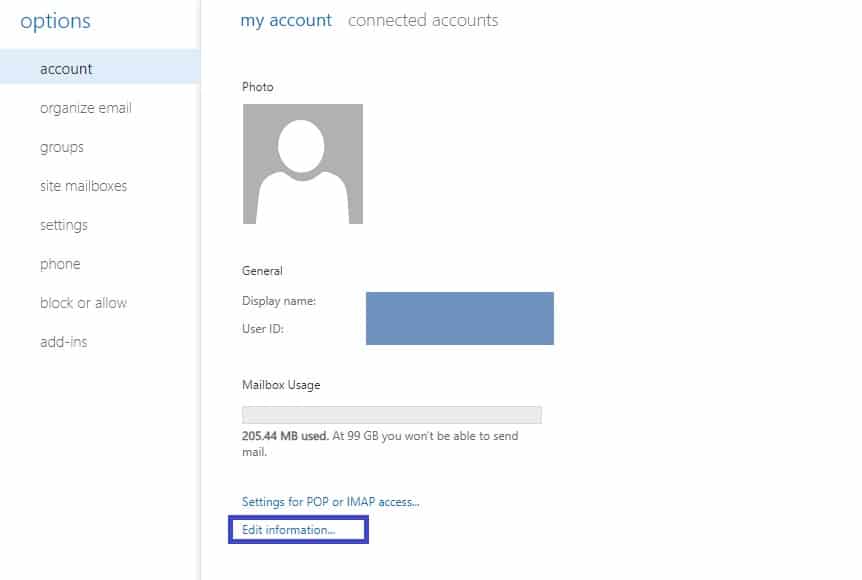Image resolution: width=862 pixels, height=580 pixels.
Task: Click the User ID label
Action: (263, 329)
